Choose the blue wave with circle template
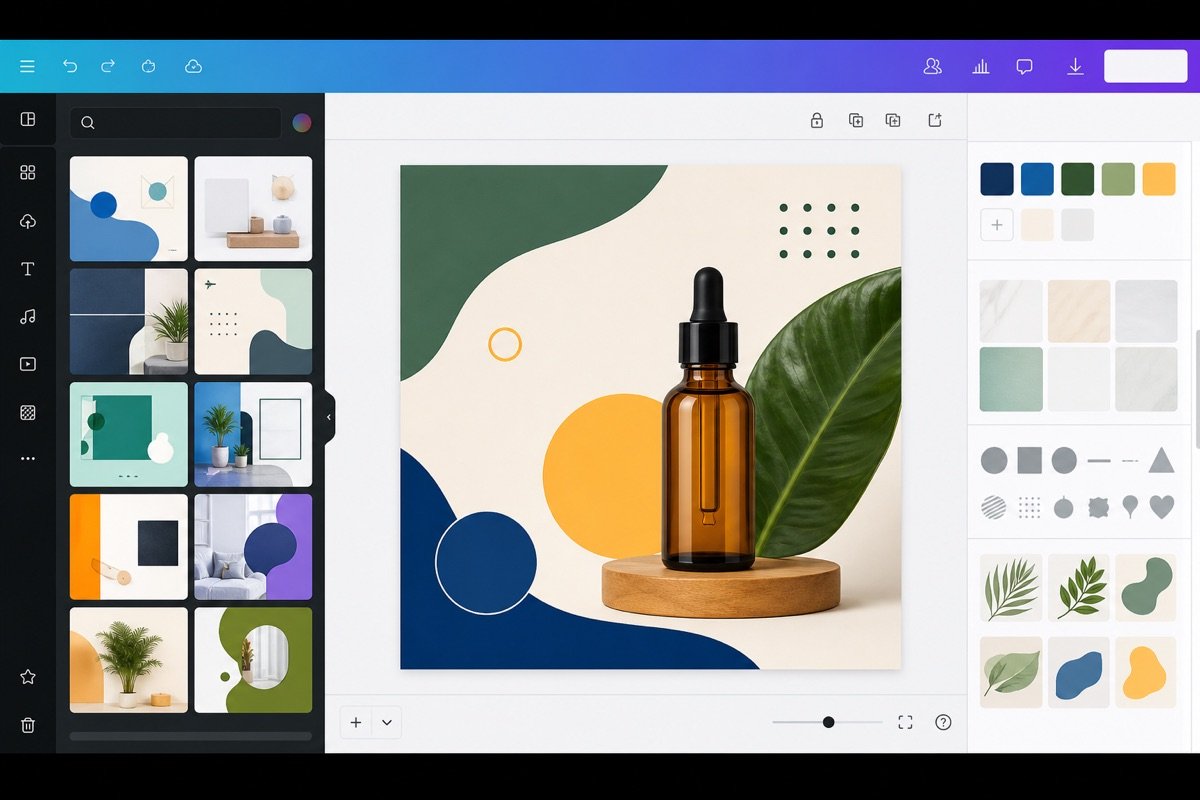Viewport: 1200px width, 800px height. click(x=129, y=209)
